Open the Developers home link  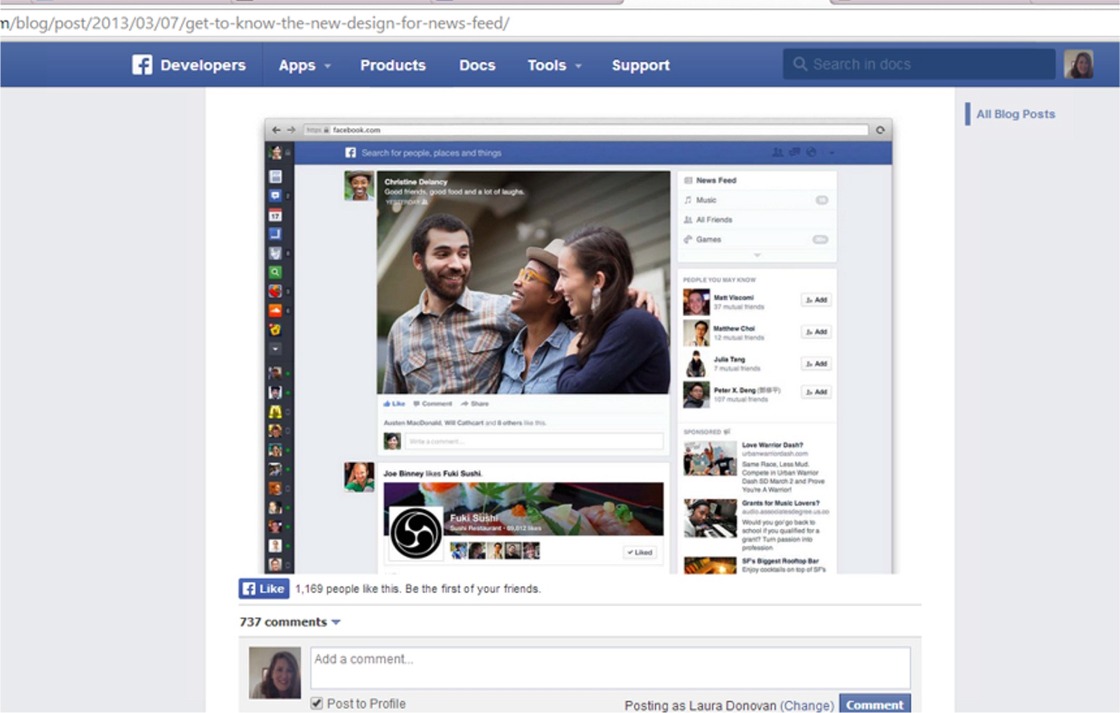click(203, 65)
